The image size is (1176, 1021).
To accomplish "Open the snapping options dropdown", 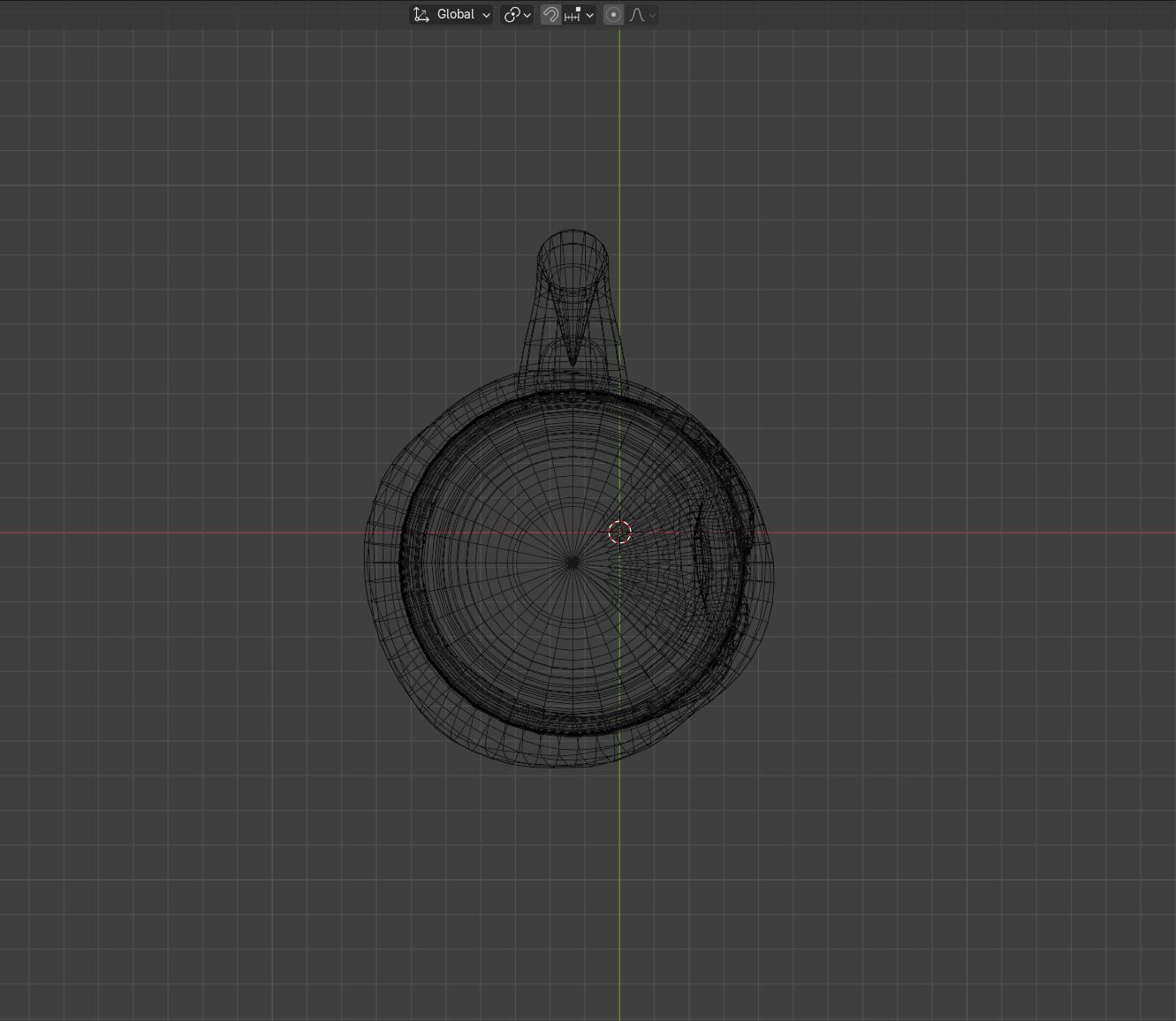I will pos(579,15).
